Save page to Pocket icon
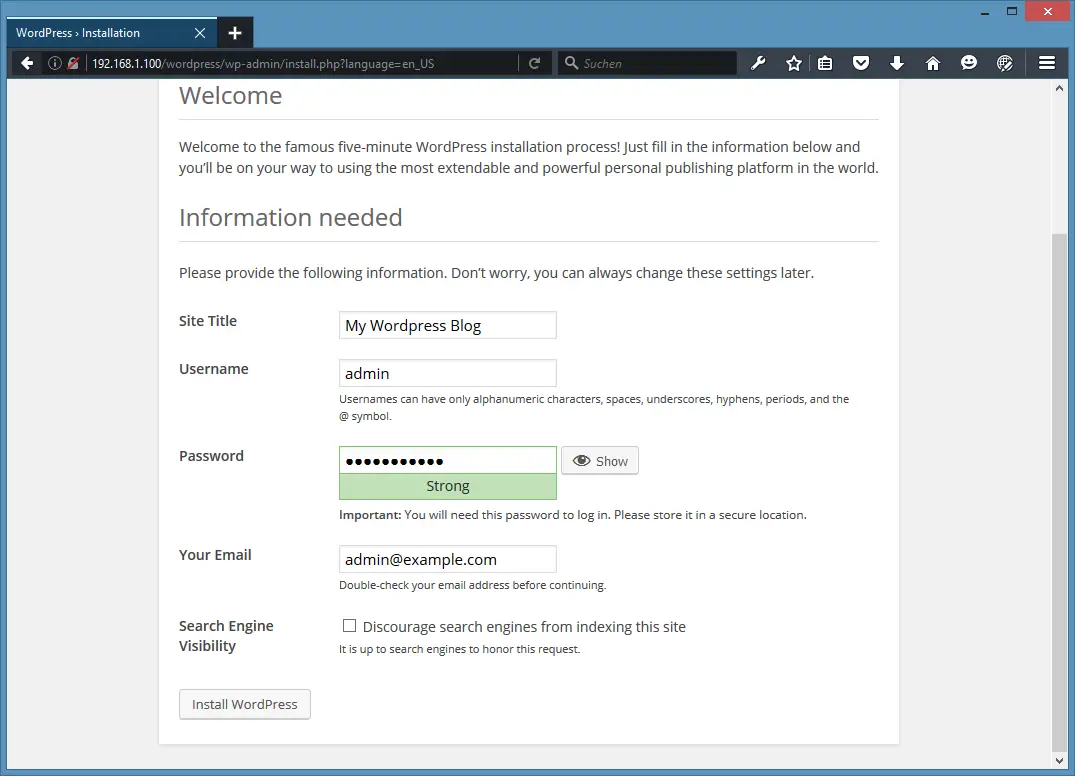Screen dimensions: 1075x776 coord(861,64)
